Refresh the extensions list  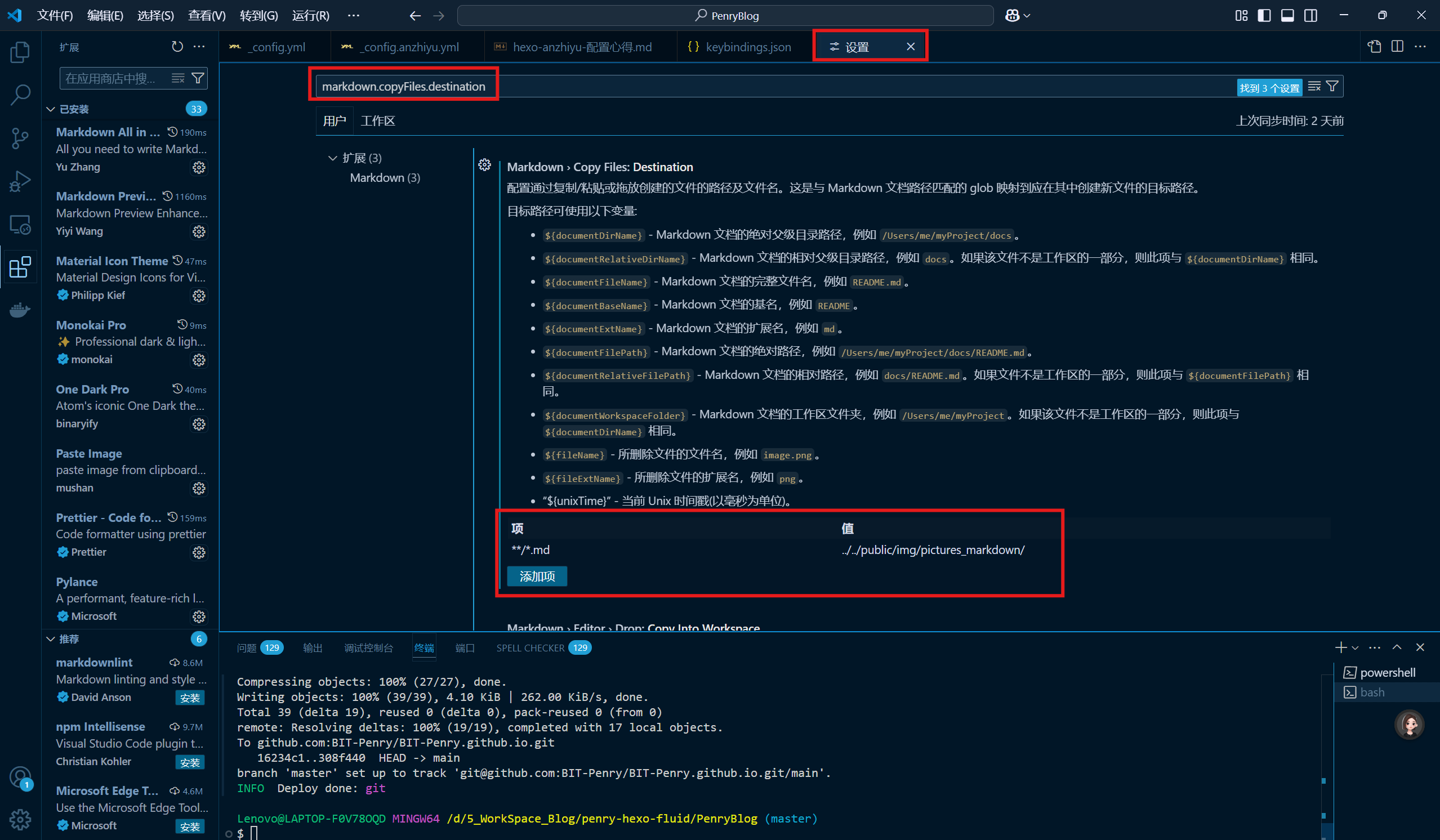(177, 47)
